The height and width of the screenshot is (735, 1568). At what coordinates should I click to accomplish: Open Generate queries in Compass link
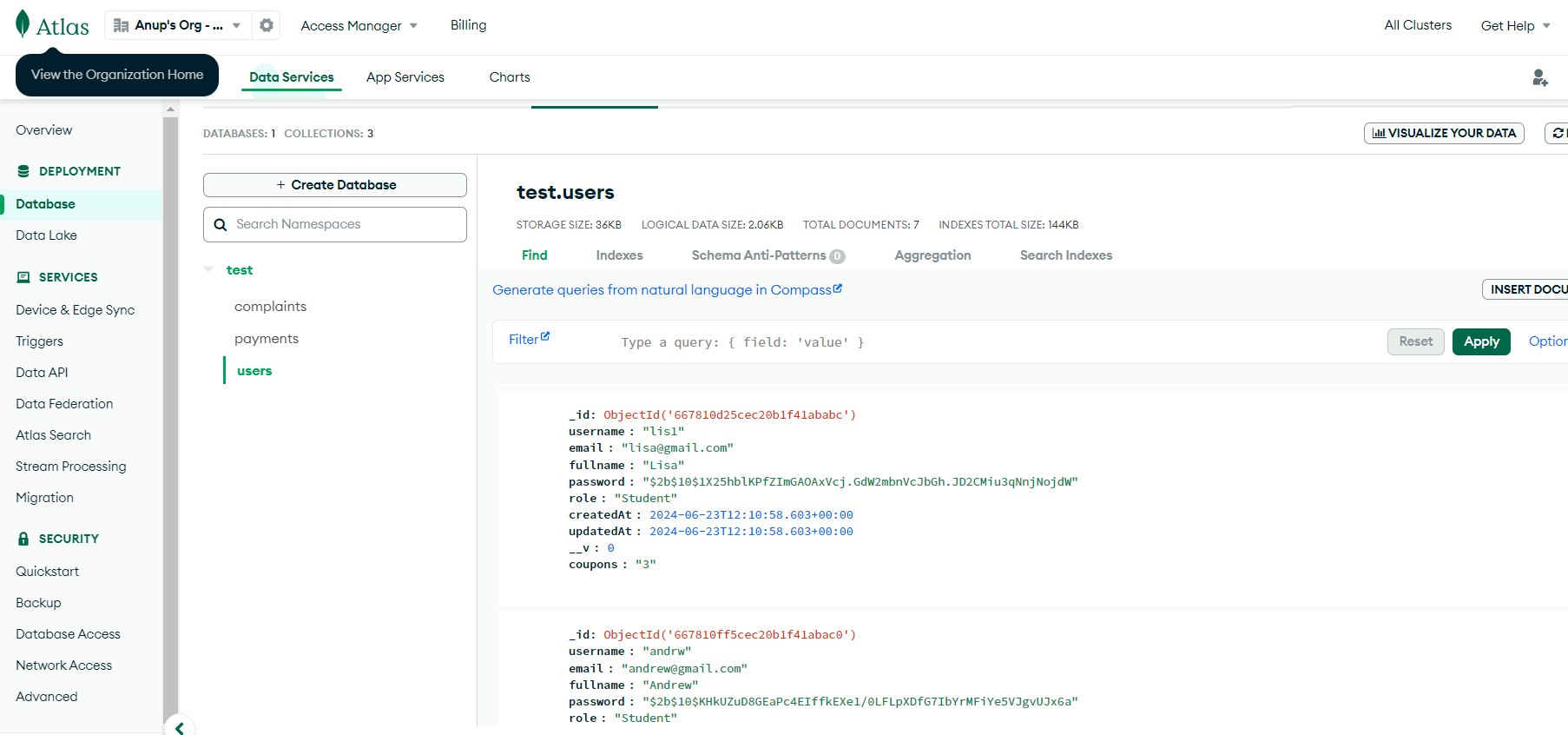(x=667, y=290)
